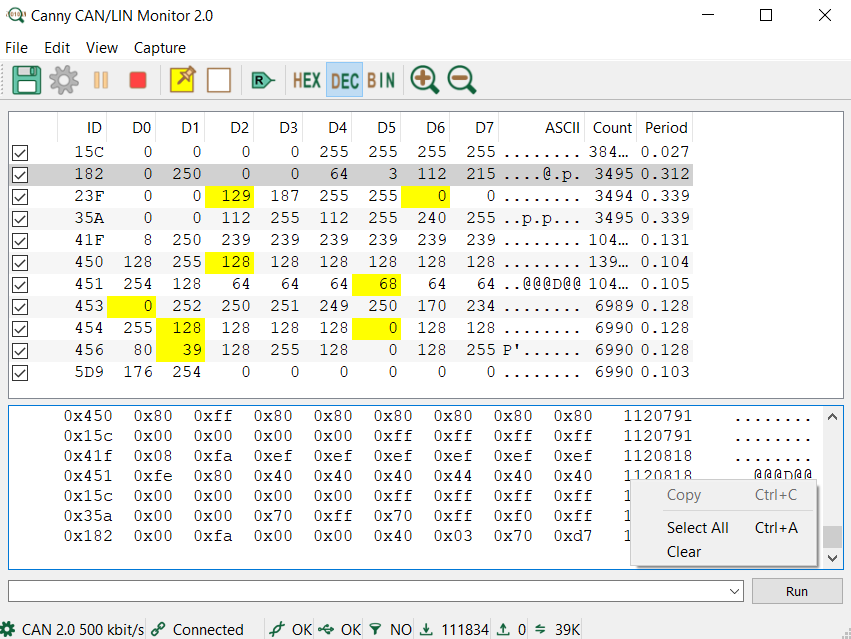Click the period 0.312 cell in row 182
The width and height of the screenshot is (851, 639).
pos(665,174)
